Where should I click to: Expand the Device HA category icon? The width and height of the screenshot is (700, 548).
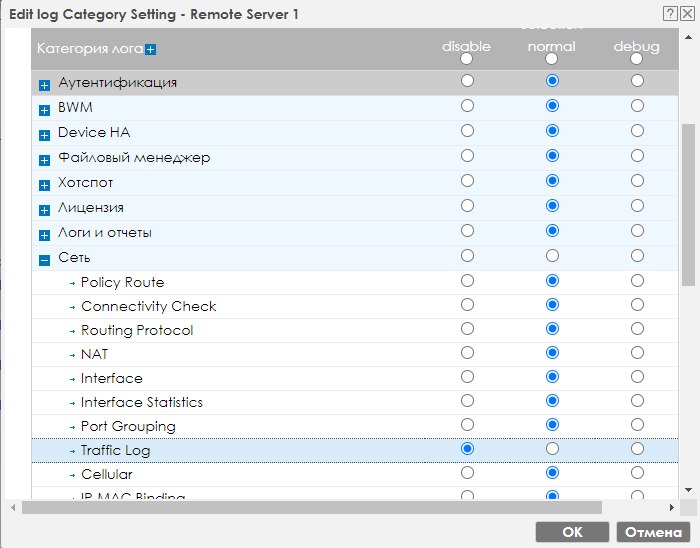pos(44,134)
